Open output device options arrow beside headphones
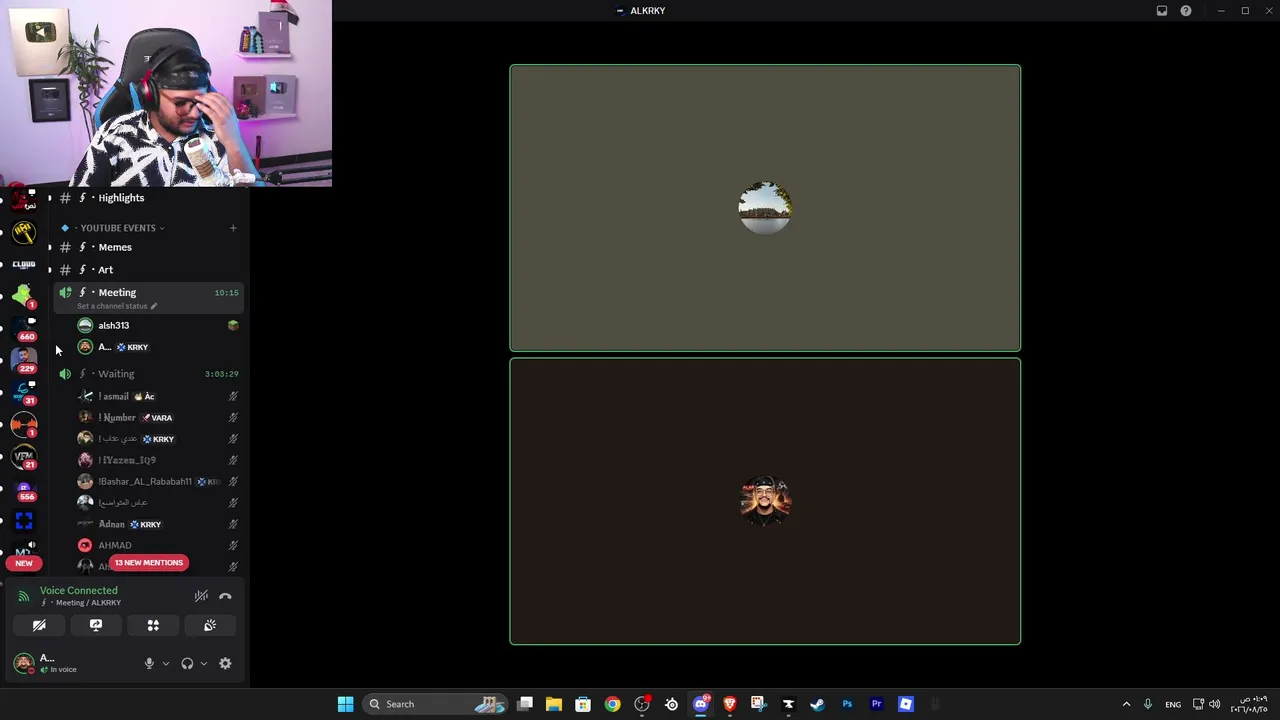 [x=204, y=663]
